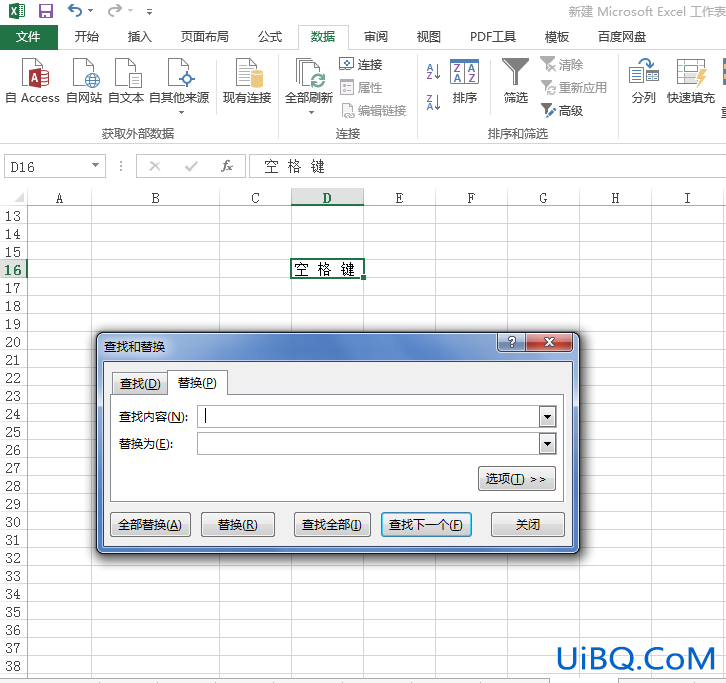Click Close (关闭) button in dialog
This screenshot has width=726, height=683.
pyautogui.click(x=528, y=525)
